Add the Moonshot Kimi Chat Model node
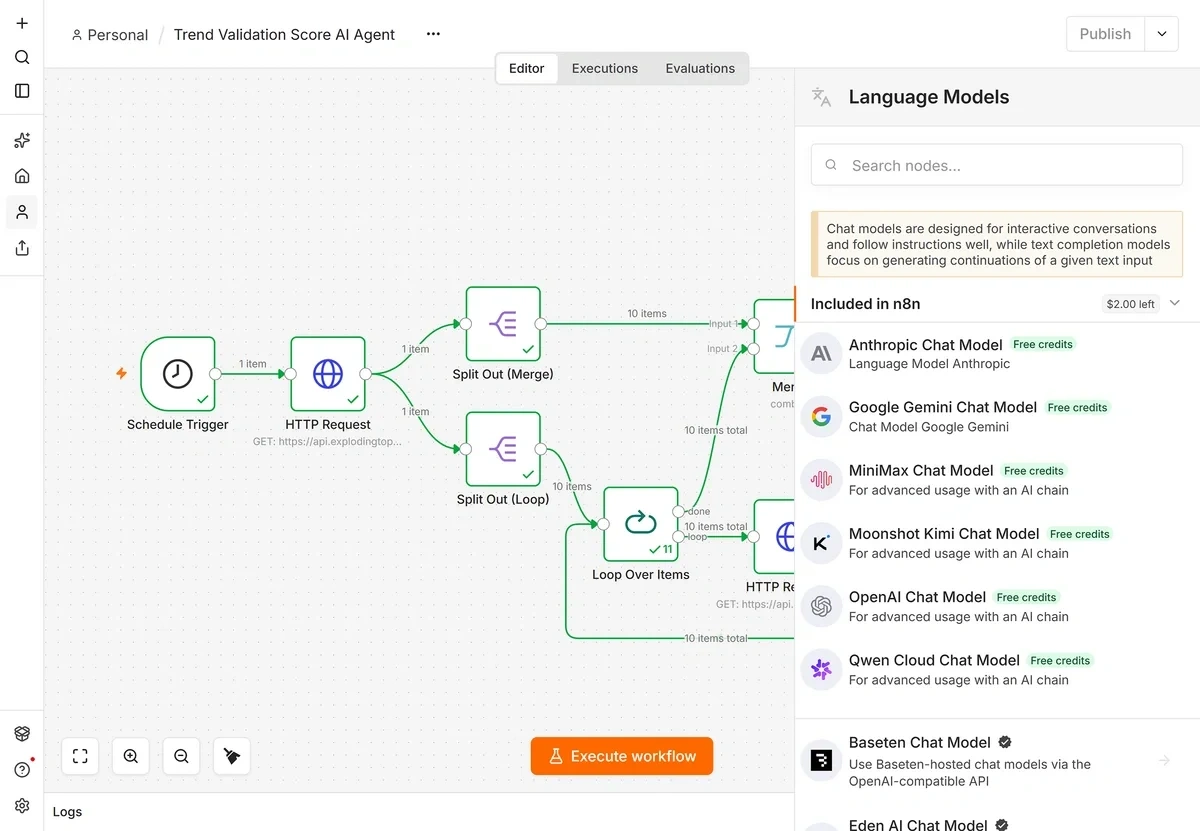The image size is (1200, 831). pyautogui.click(x=997, y=543)
